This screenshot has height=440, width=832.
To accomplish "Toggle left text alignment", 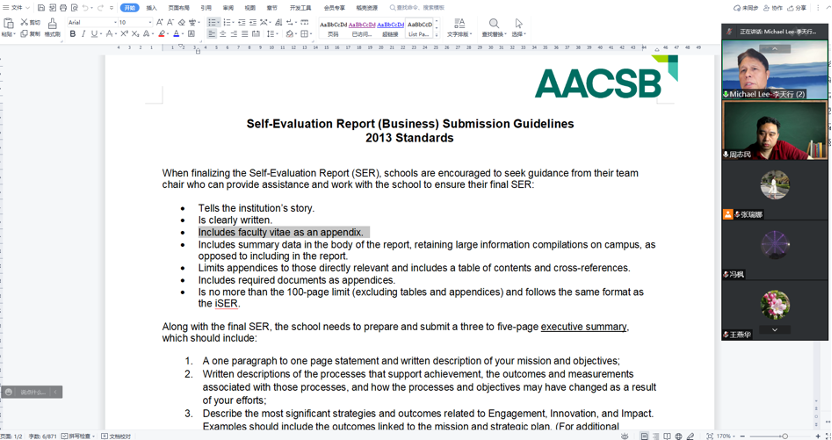I will click(x=213, y=34).
